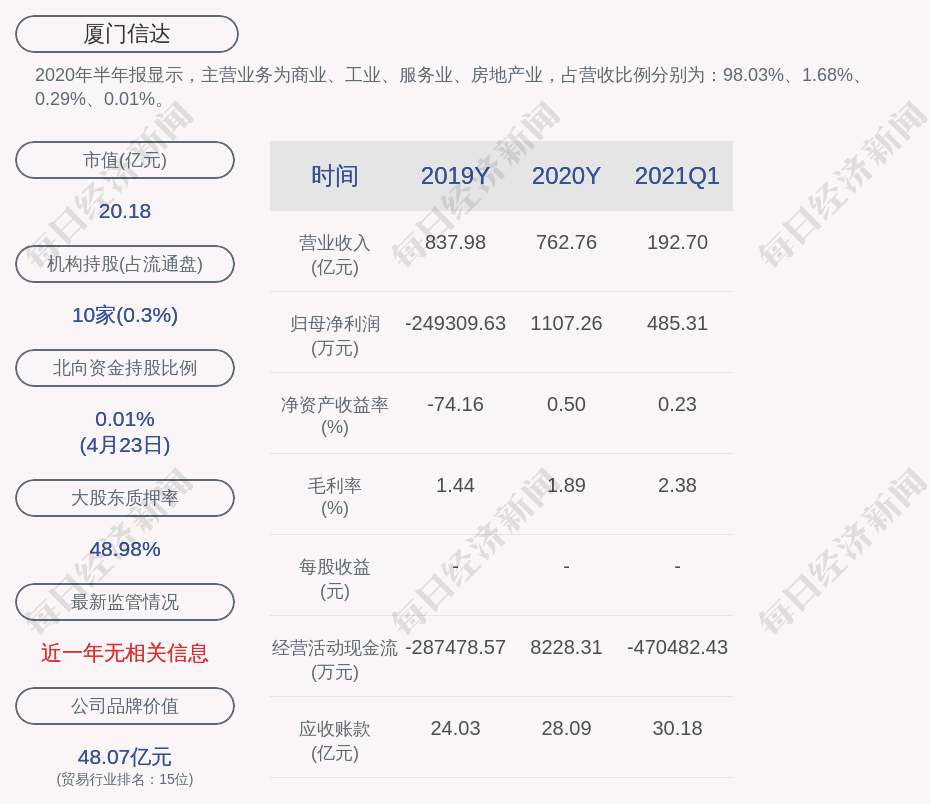Click net profit value 1107.26

tap(566, 324)
